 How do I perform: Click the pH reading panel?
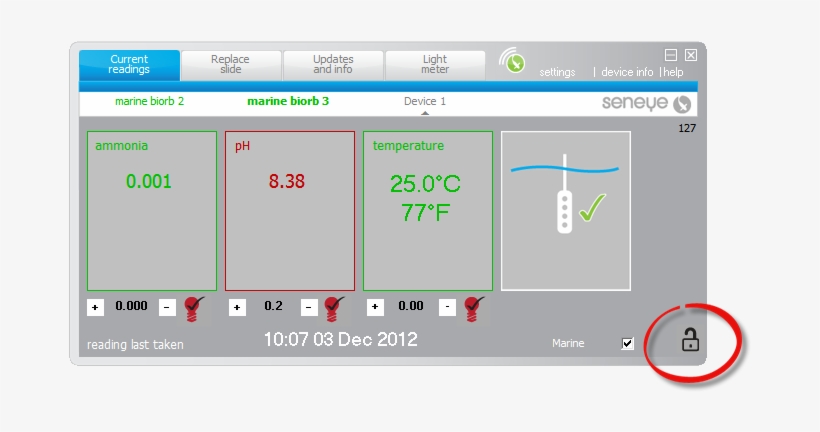point(290,211)
